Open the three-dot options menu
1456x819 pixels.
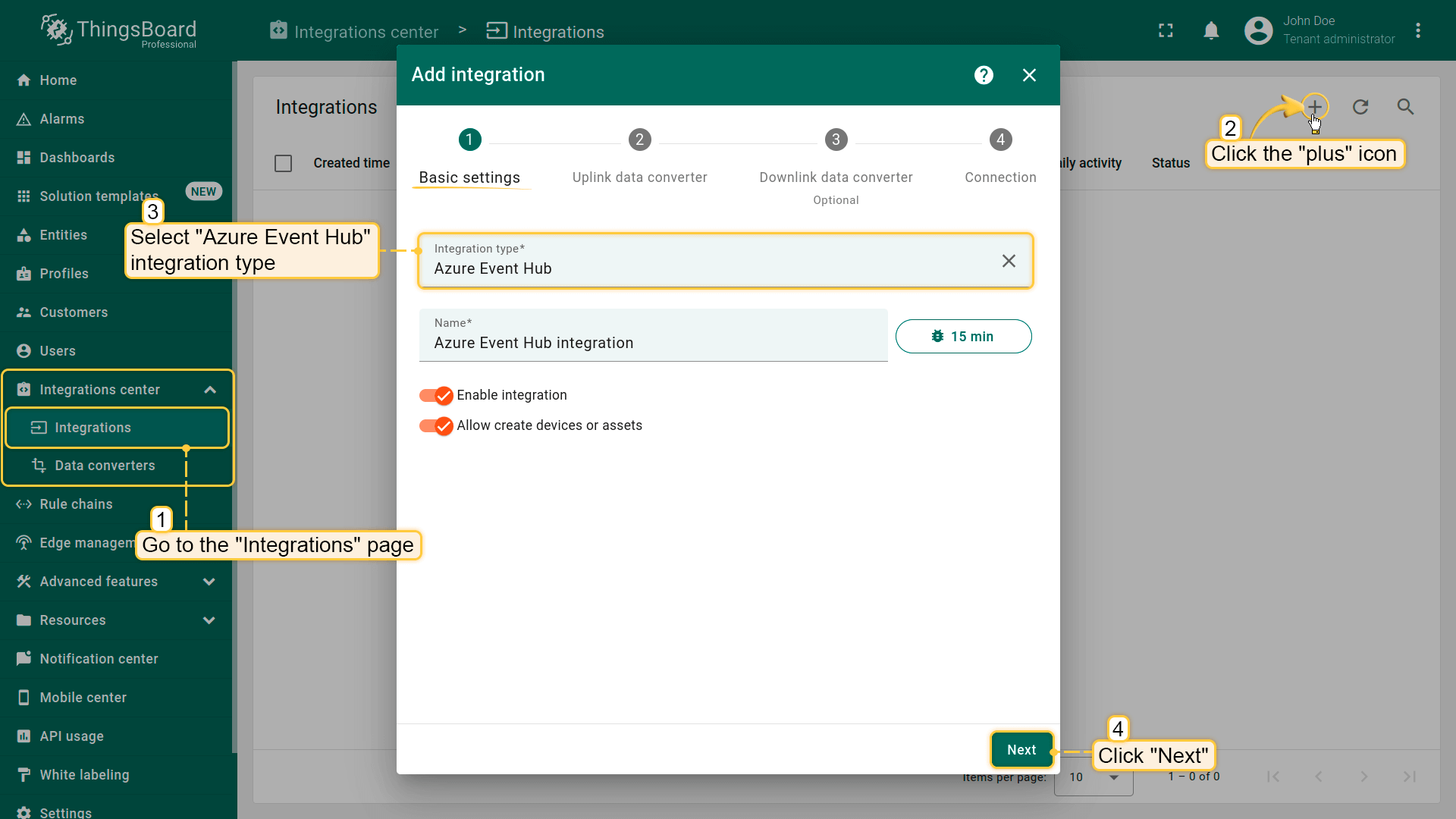pyautogui.click(x=1418, y=31)
